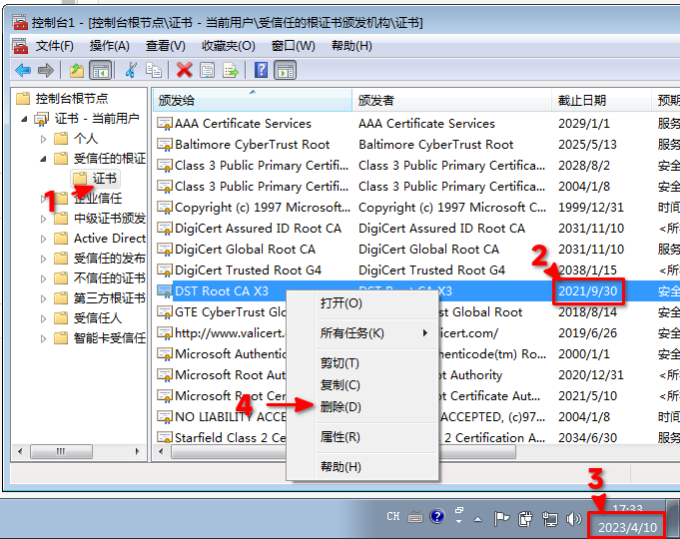The image size is (680, 539).
Task: Sort by the 截止日期 column header
Action: point(601,101)
